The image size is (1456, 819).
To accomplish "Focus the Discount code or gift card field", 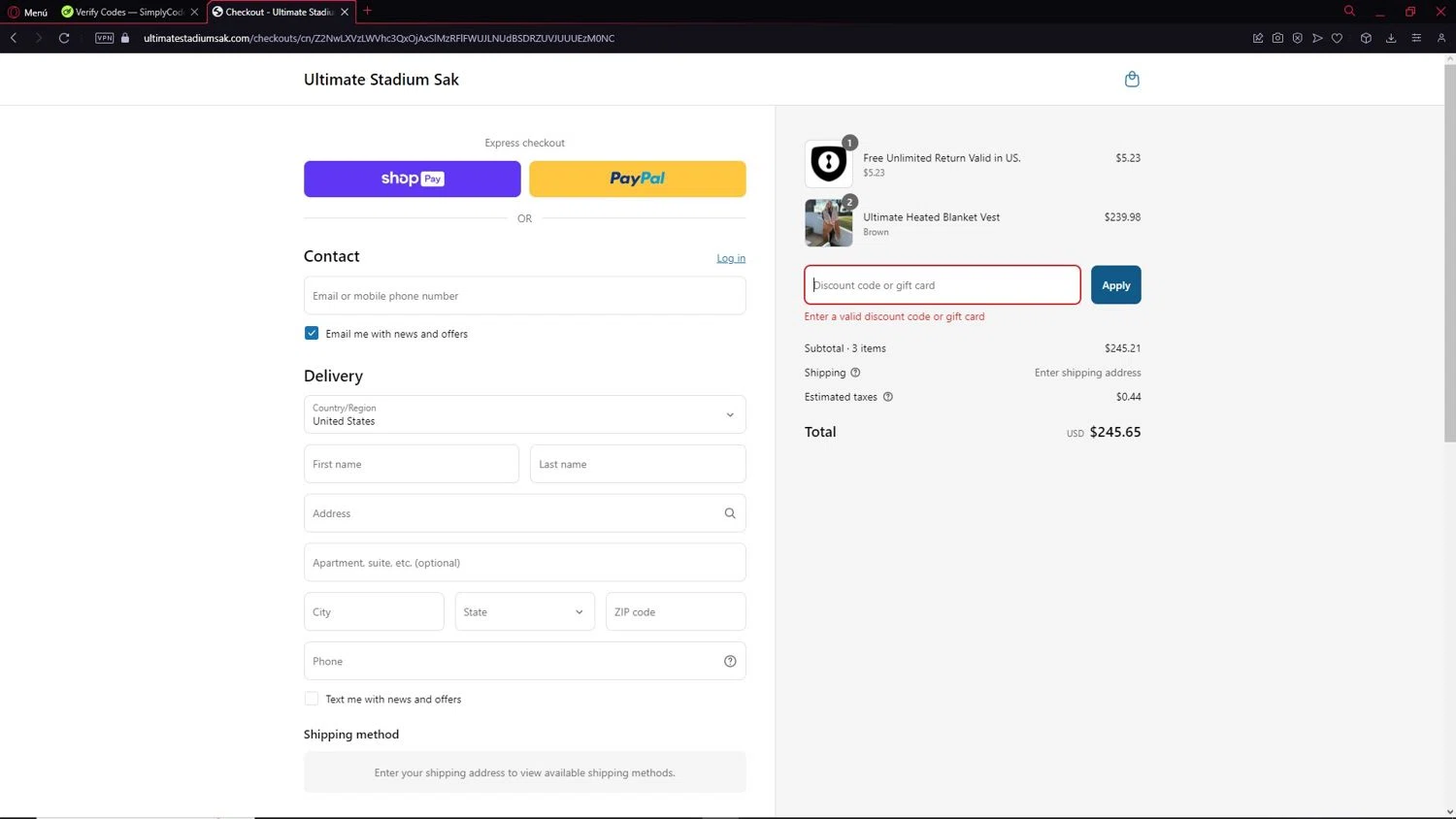I will [x=943, y=285].
